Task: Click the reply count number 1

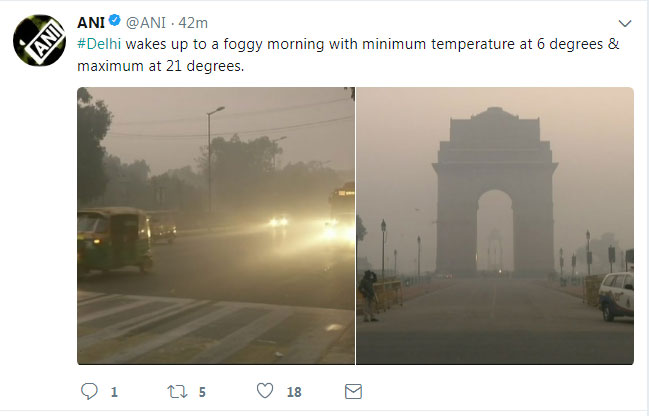Action: (x=114, y=394)
